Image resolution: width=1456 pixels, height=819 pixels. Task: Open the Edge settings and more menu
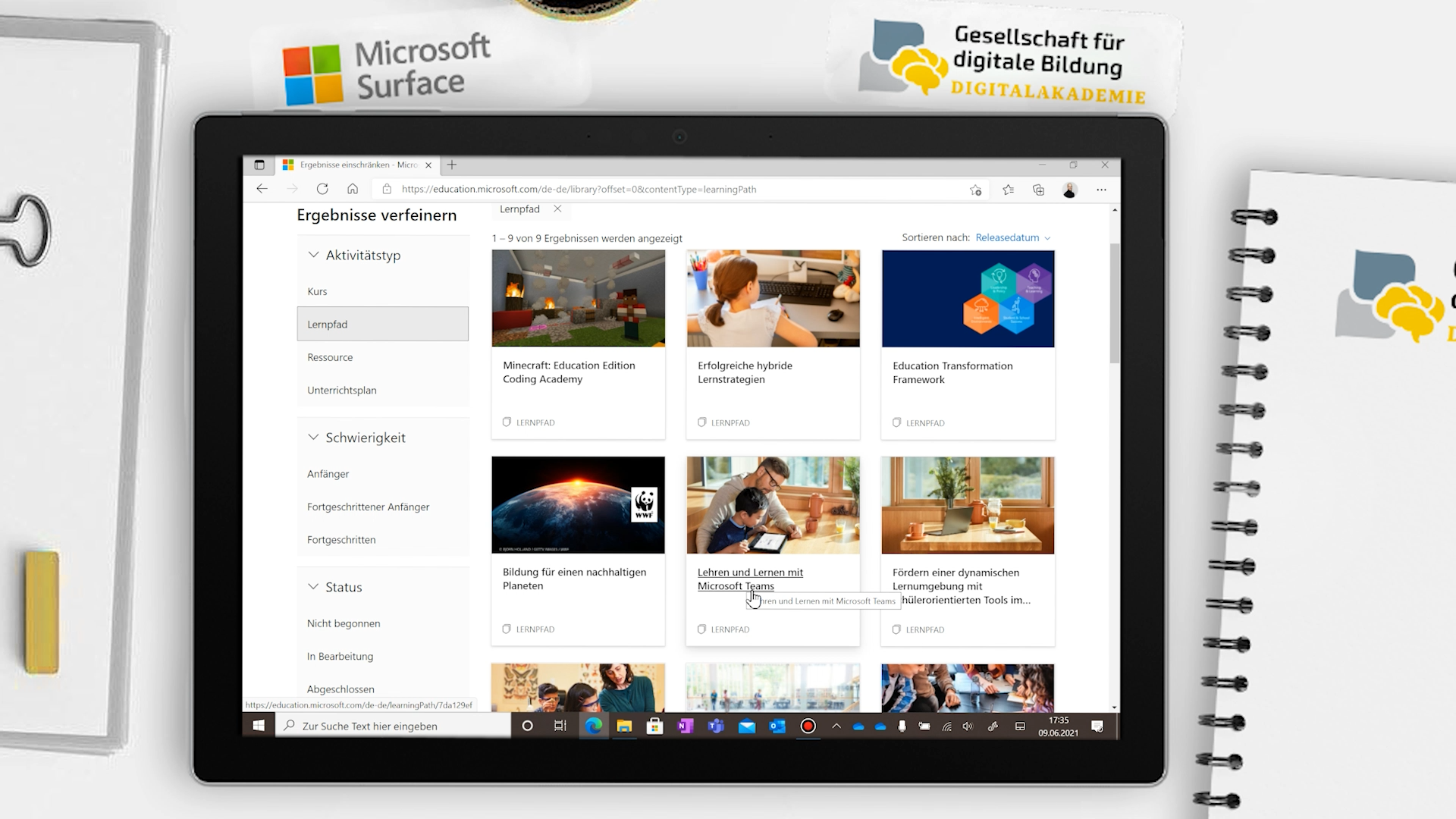point(1101,190)
